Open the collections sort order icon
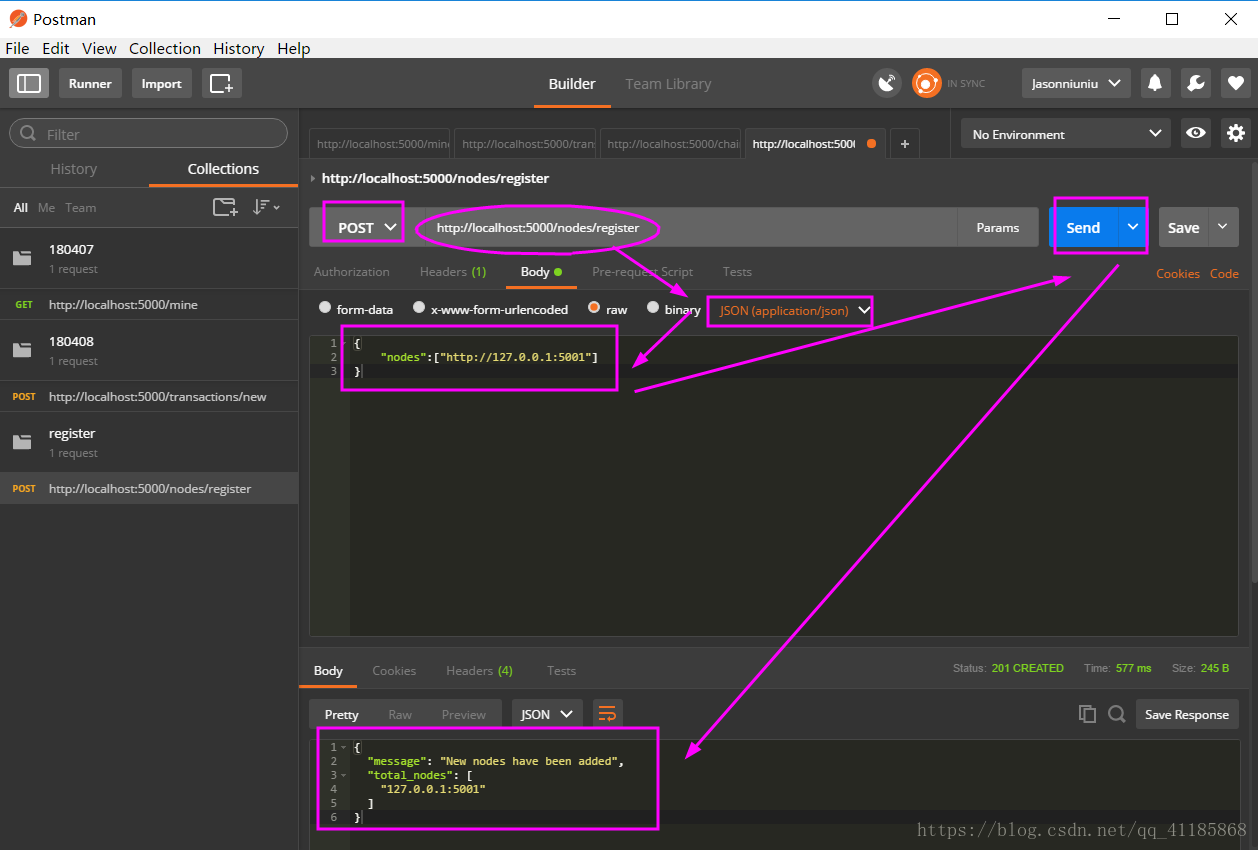Image resolution: width=1258 pixels, height=850 pixels. coord(265,207)
